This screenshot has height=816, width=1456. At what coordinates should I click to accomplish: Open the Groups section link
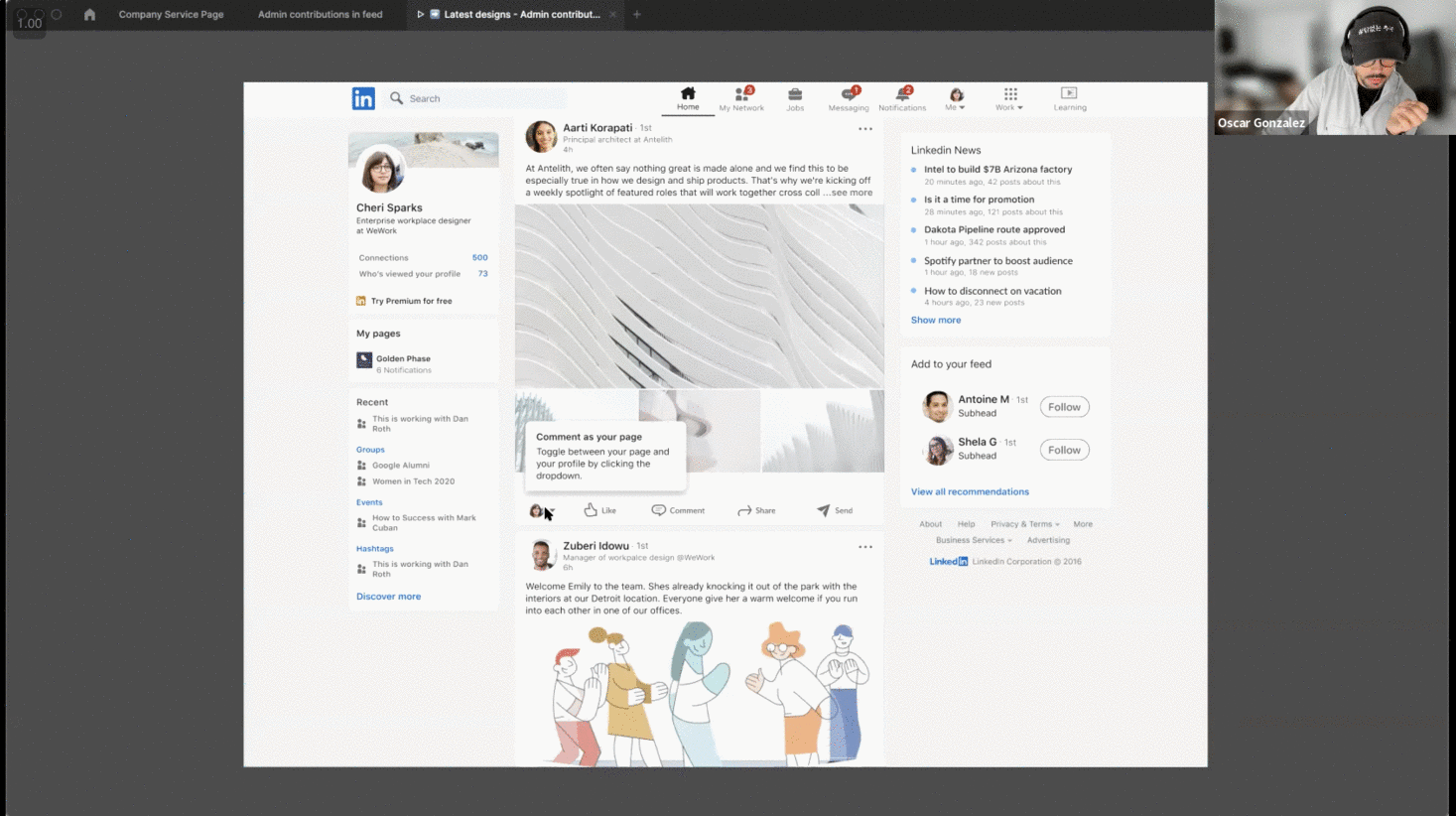pos(370,450)
